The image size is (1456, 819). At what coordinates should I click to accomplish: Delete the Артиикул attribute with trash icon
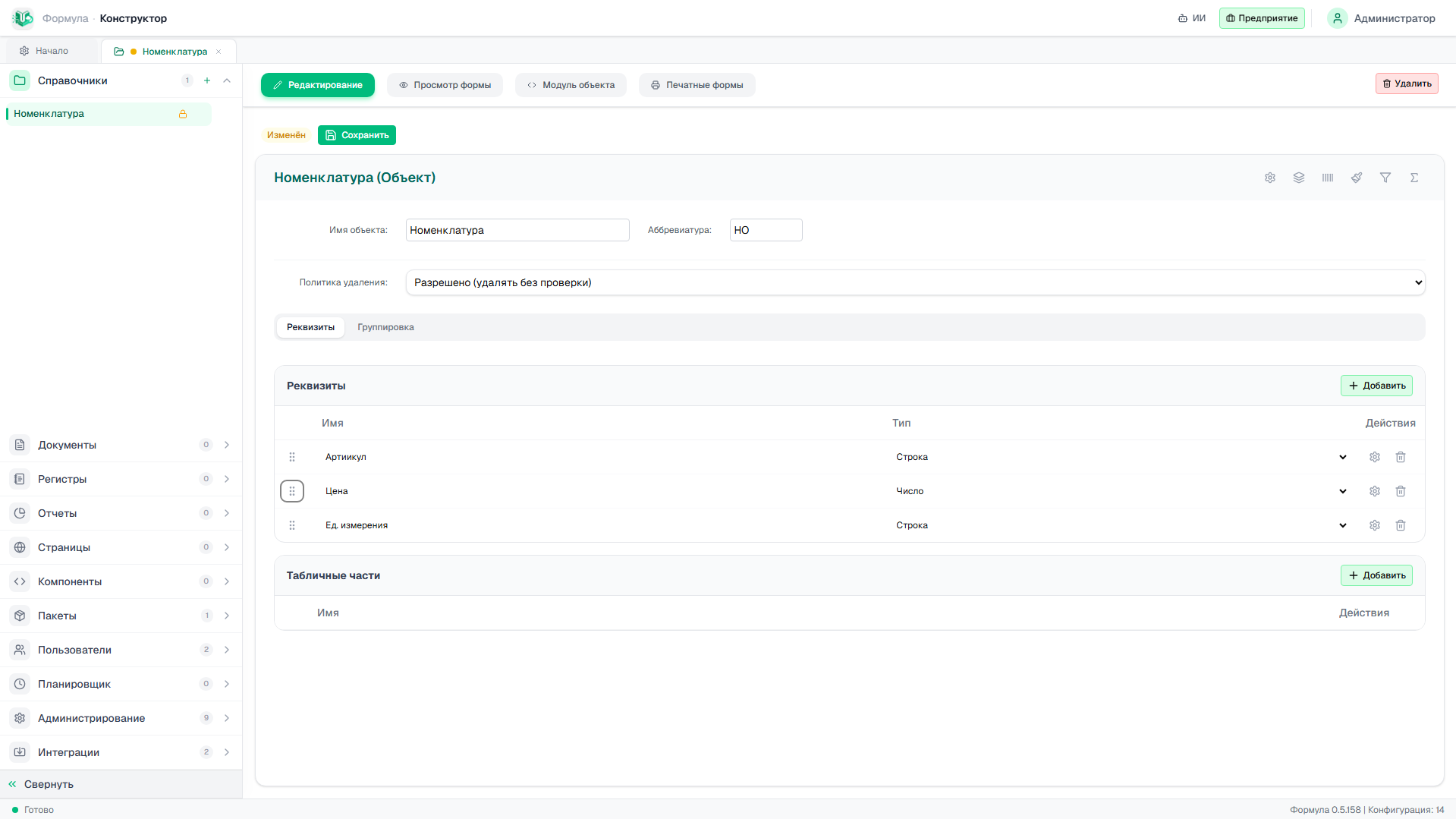click(x=1401, y=457)
